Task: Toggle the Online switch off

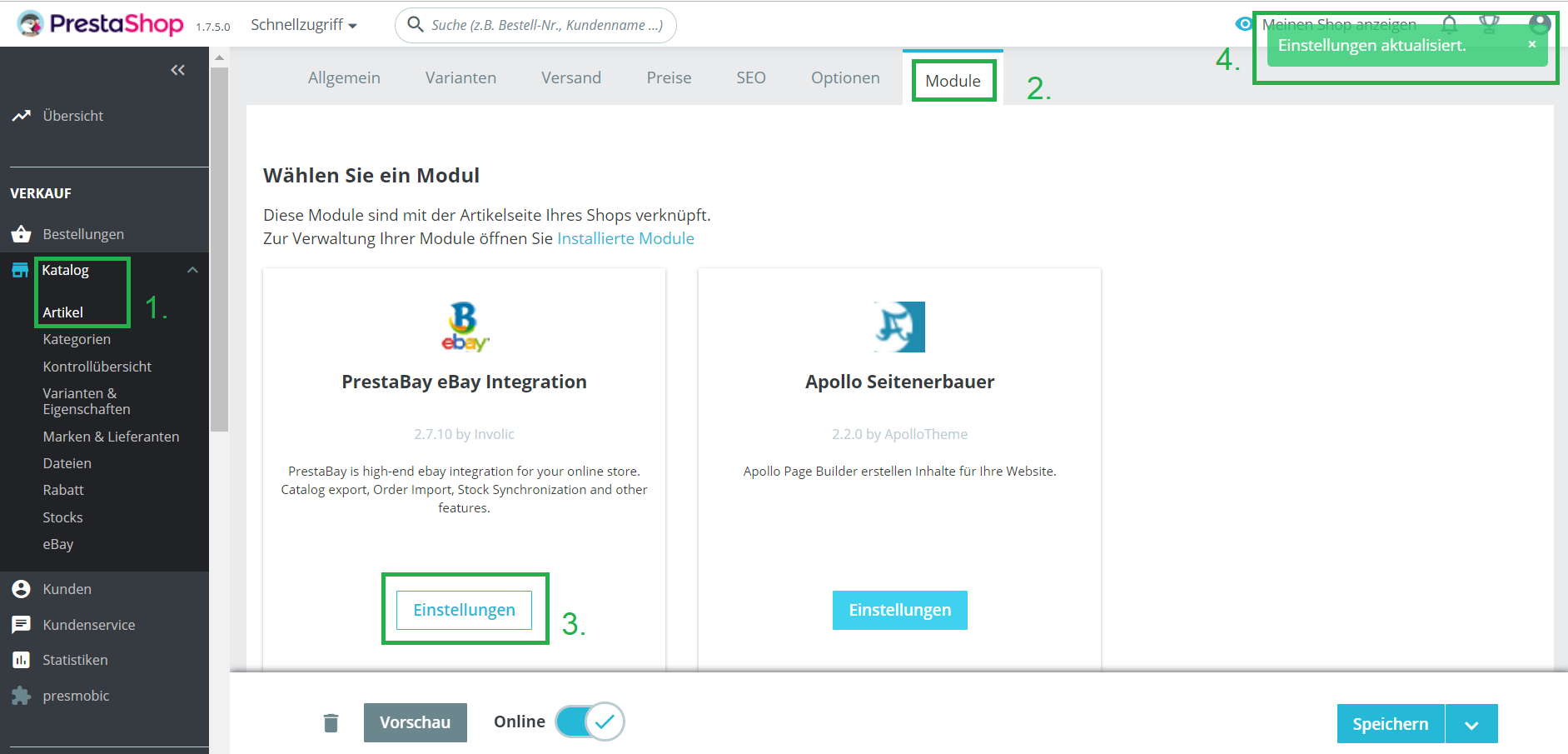Action: click(590, 722)
